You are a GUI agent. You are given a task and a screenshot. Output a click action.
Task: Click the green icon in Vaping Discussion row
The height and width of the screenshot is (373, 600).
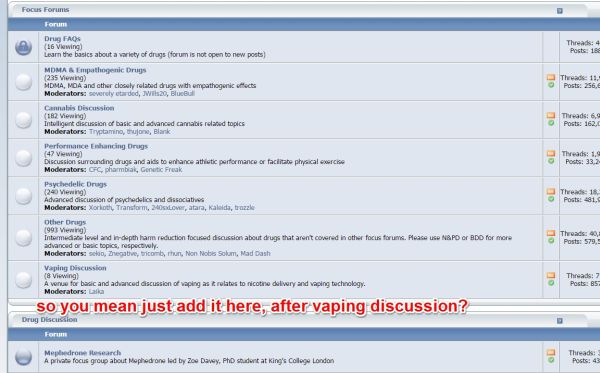[x=551, y=283]
